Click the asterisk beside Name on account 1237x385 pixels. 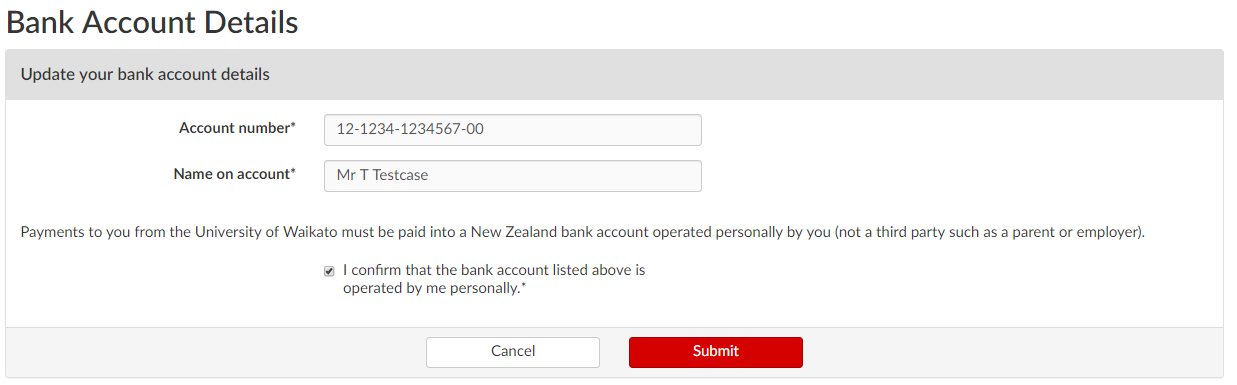pos(293,173)
